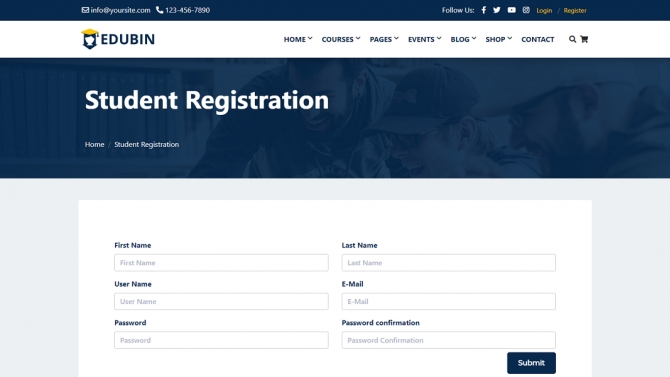
Task: Open the shopping cart icon
Action: (x=584, y=39)
